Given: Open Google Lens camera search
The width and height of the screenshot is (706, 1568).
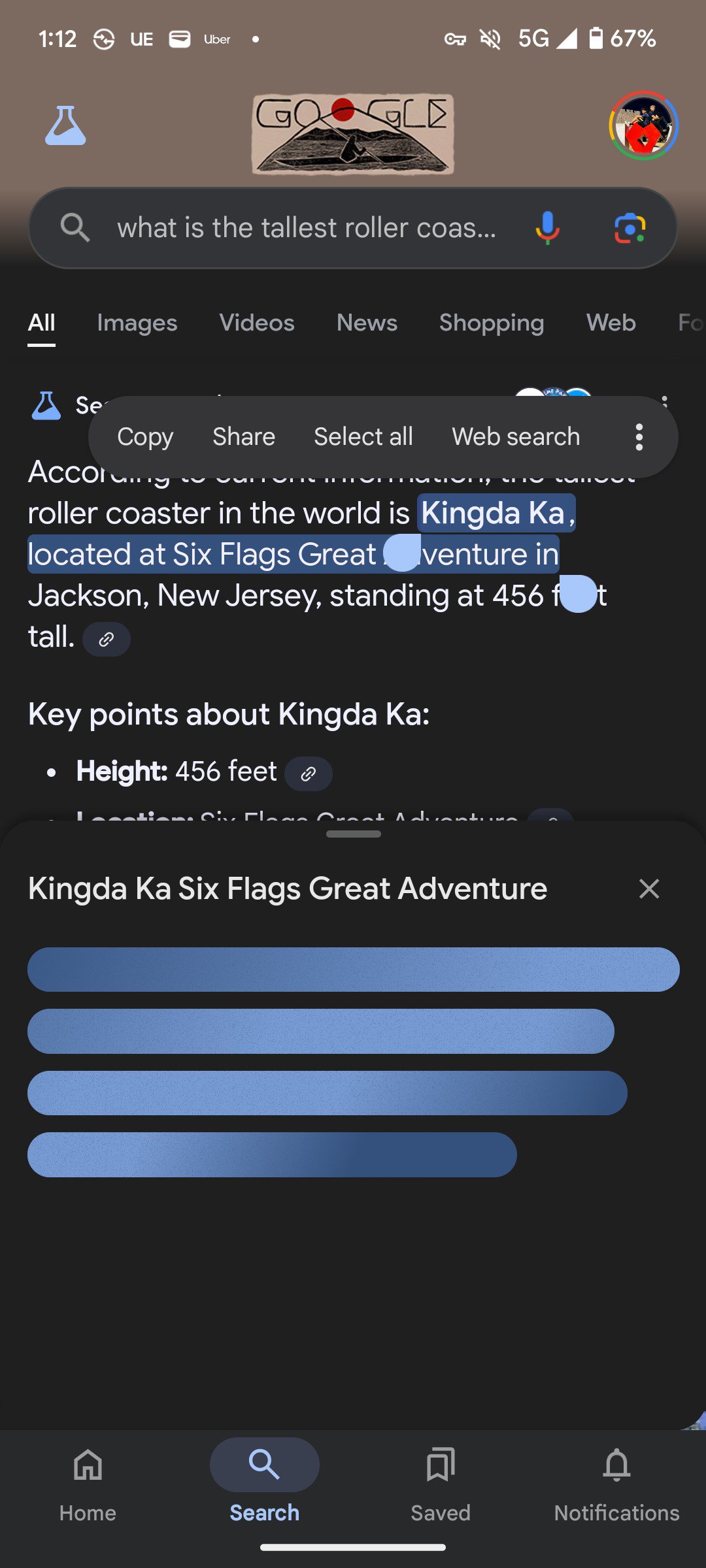Looking at the screenshot, I should pos(630,228).
